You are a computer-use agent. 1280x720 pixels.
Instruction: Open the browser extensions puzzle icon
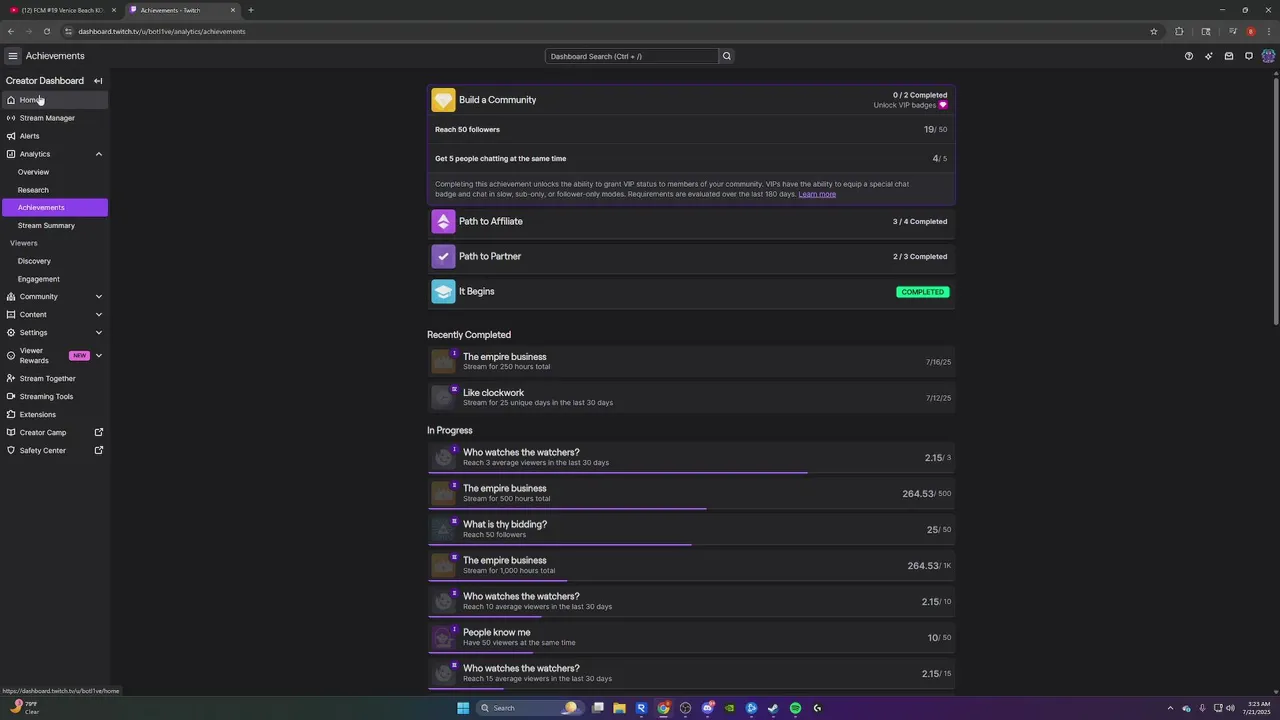[1179, 31]
